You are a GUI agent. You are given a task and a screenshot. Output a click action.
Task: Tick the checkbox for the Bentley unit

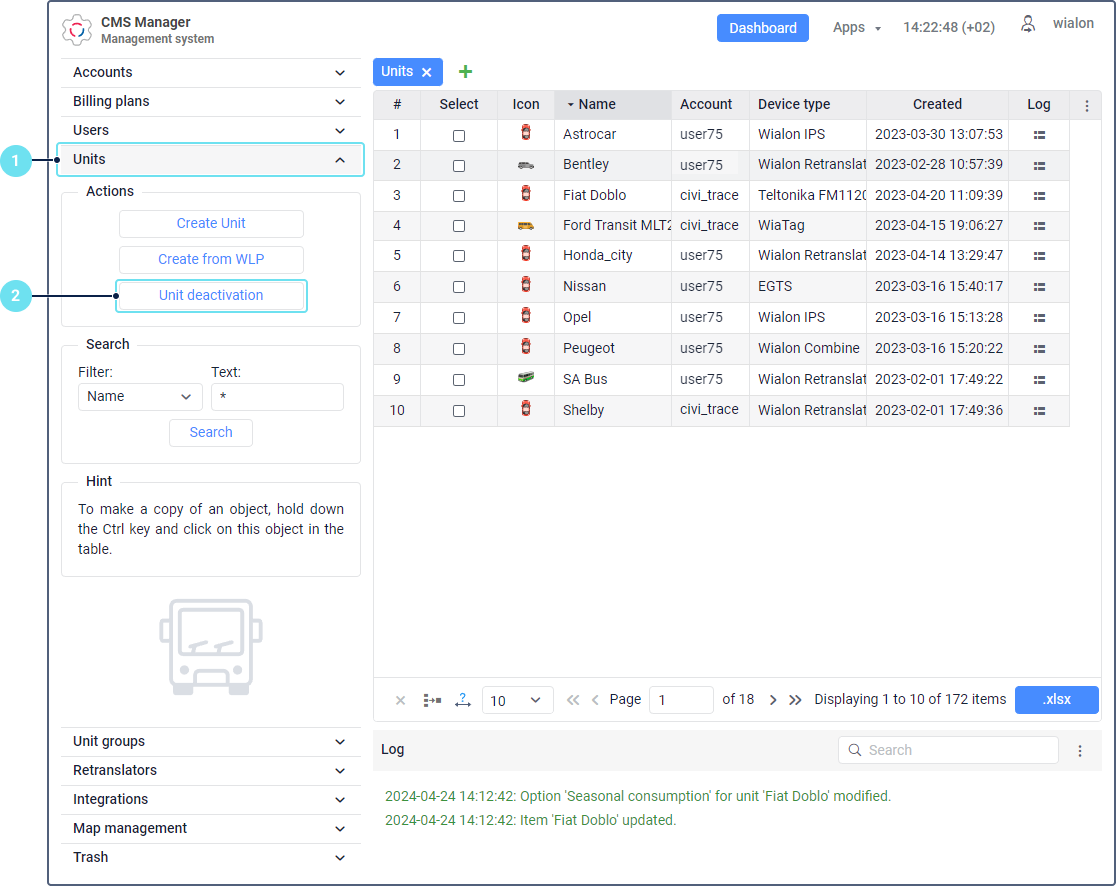tap(459, 166)
